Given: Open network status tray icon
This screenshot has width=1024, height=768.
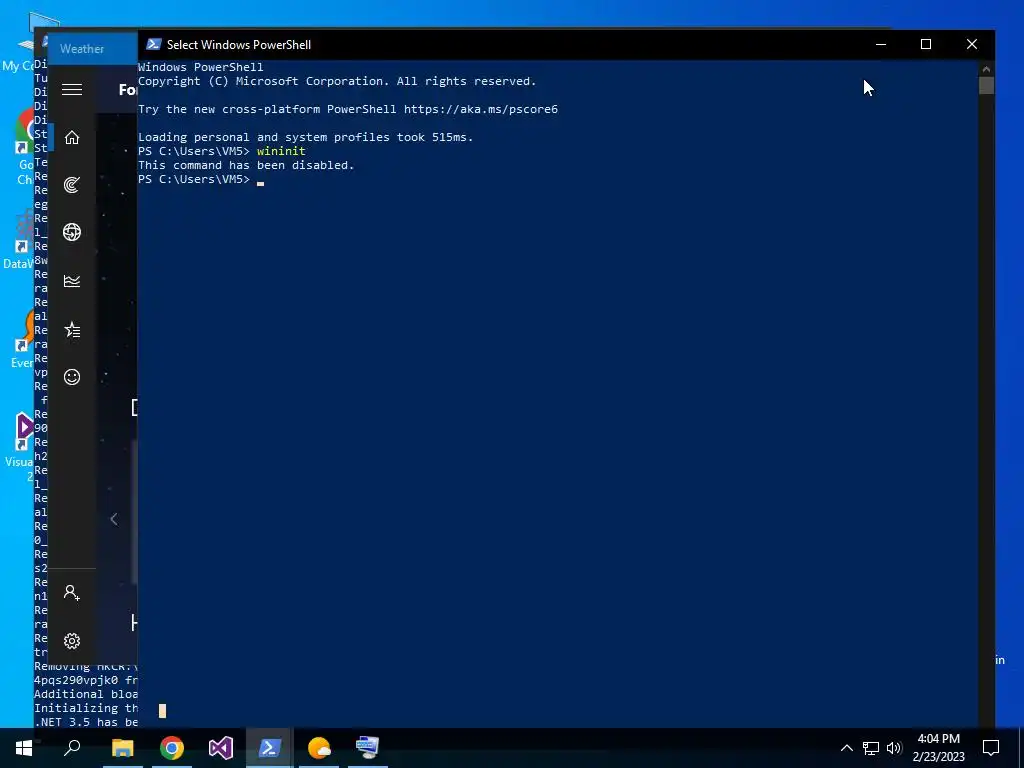Looking at the screenshot, I should click(871, 748).
